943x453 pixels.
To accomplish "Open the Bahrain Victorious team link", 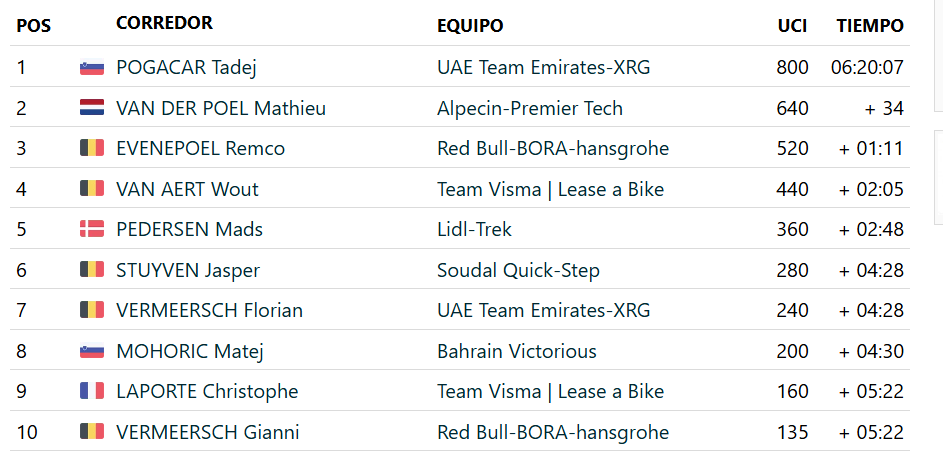I will point(516,351).
